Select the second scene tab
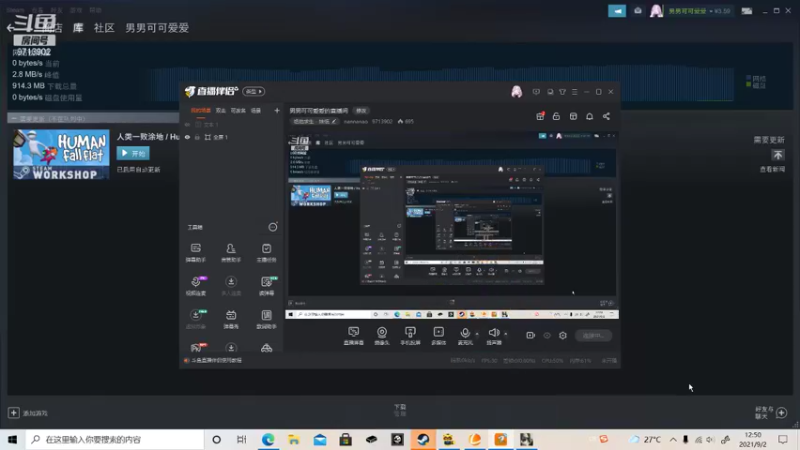Screen dimensions: 800x450 pyautogui.click(x=220, y=110)
